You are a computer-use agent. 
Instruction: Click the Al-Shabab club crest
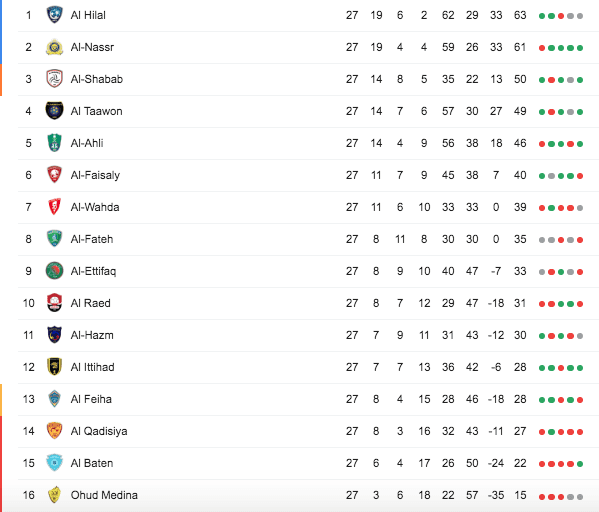click(54, 79)
